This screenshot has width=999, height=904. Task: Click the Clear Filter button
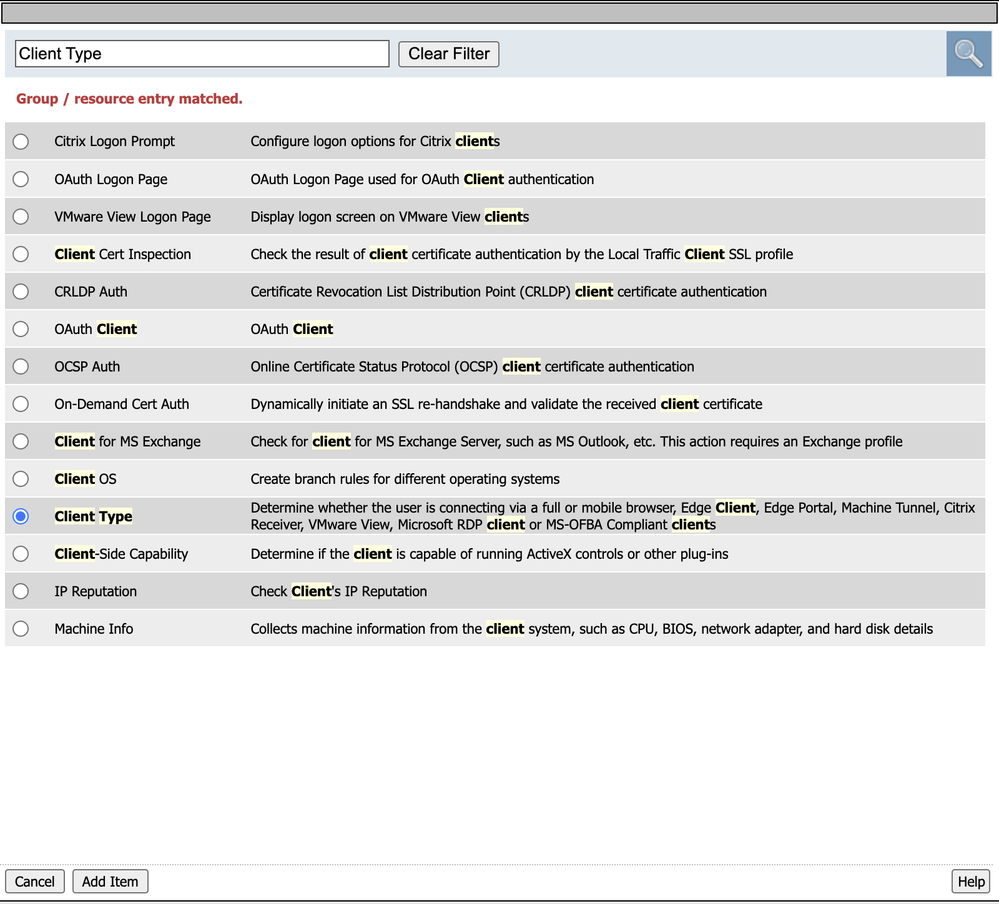coord(449,54)
